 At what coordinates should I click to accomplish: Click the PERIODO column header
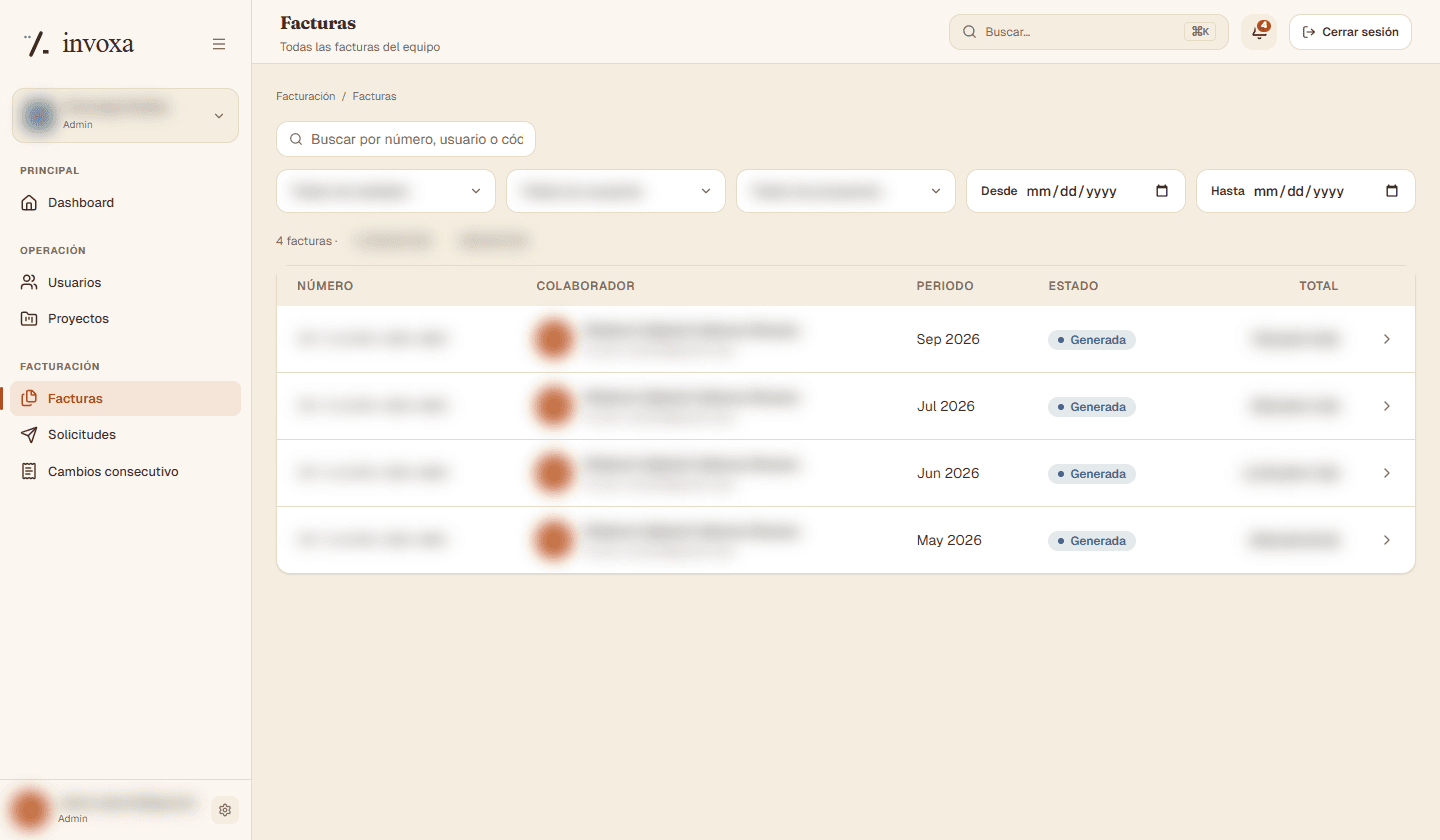click(945, 286)
